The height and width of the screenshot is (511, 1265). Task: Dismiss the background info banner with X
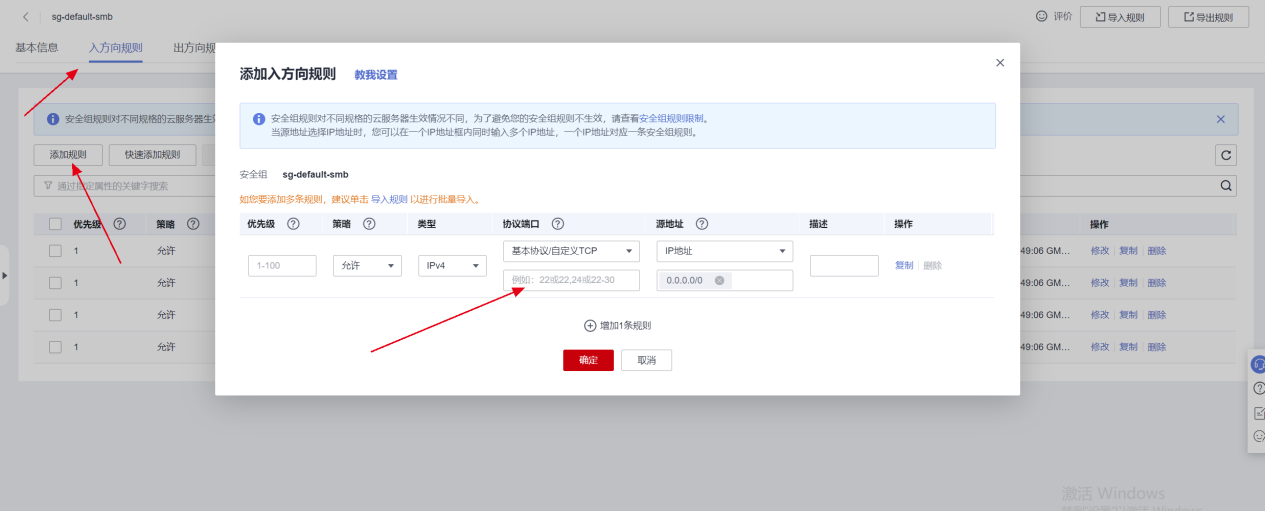[1220, 119]
